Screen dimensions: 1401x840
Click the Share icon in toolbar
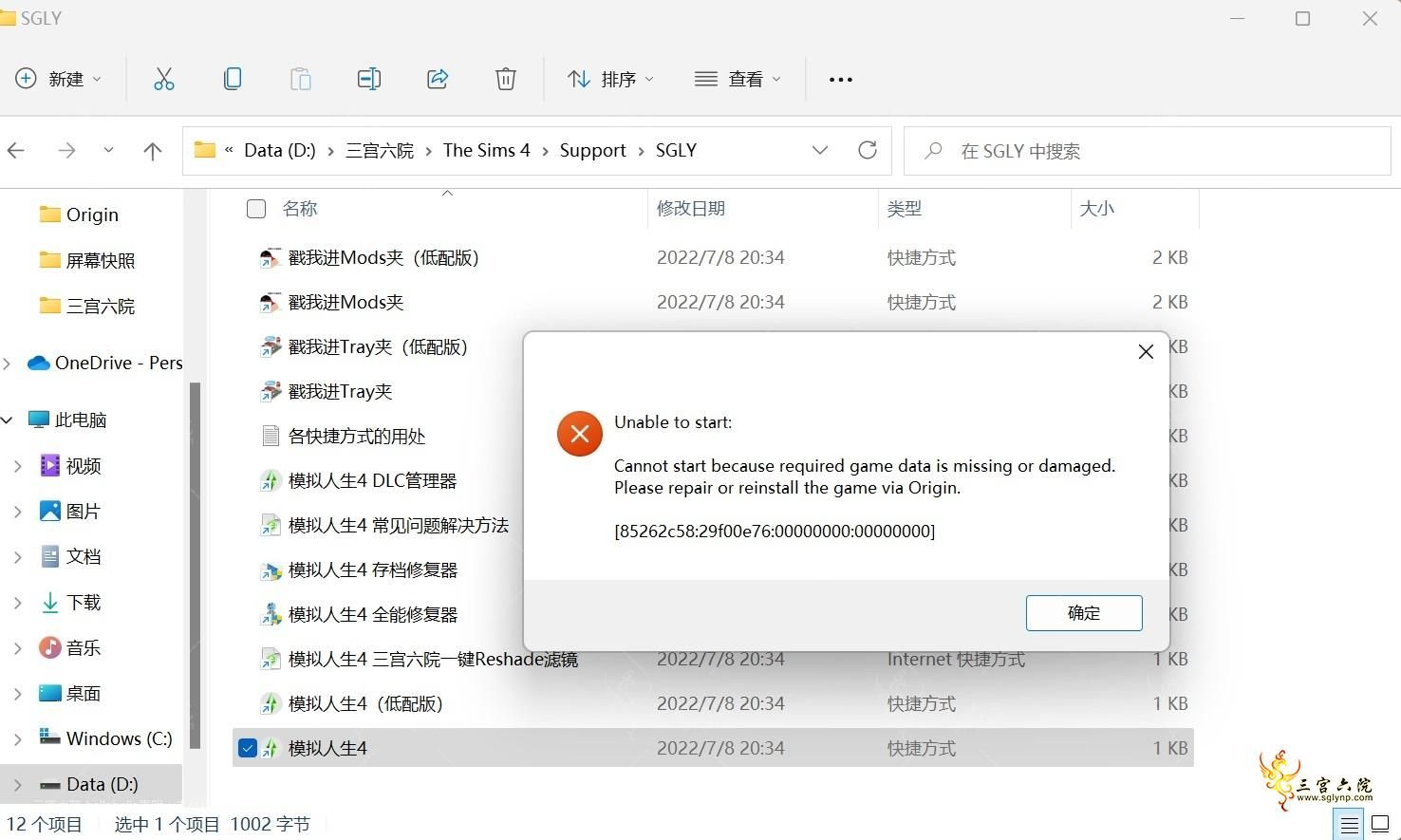(x=438, y=79)
